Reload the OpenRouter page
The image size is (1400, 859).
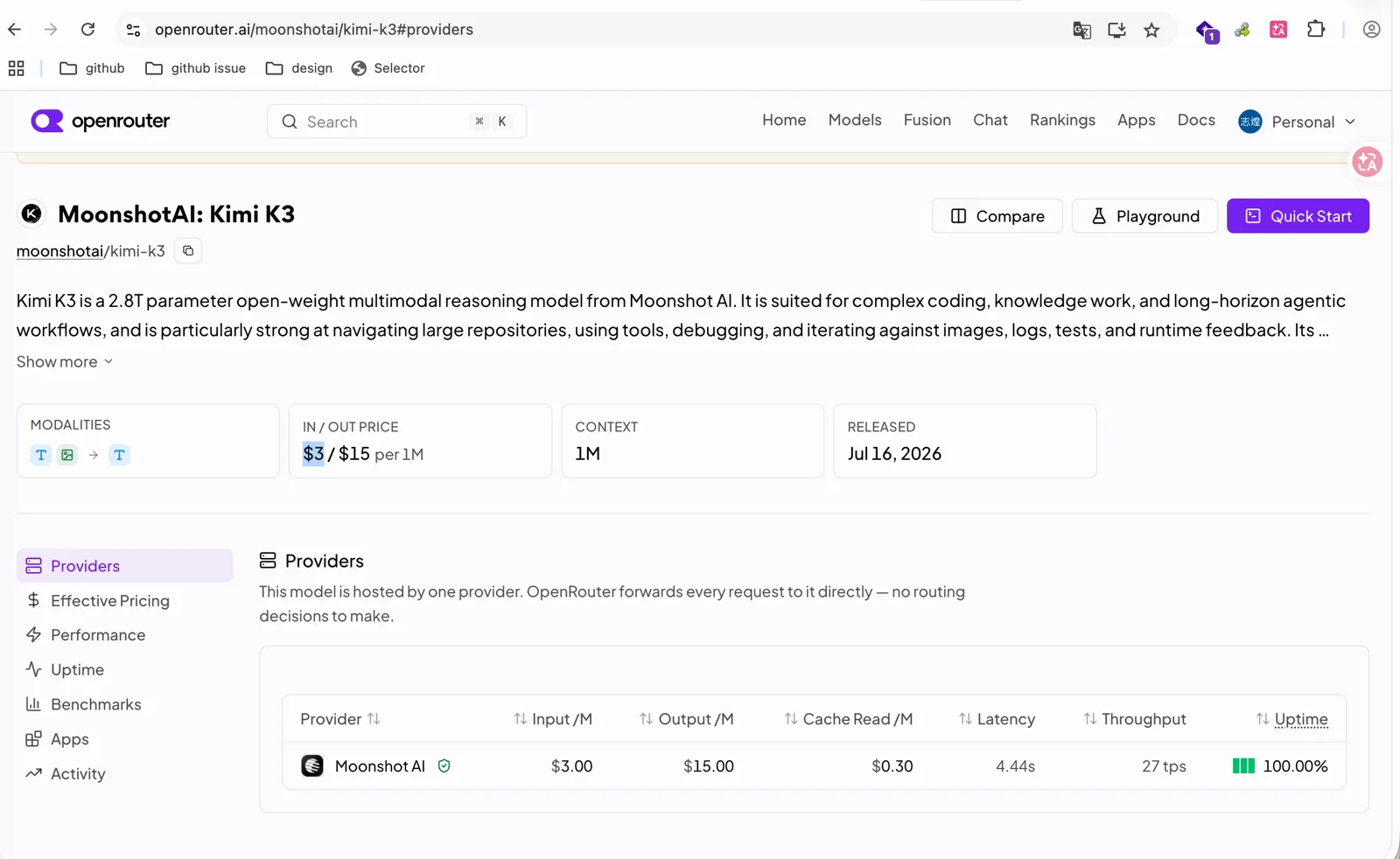click(87, 30)
